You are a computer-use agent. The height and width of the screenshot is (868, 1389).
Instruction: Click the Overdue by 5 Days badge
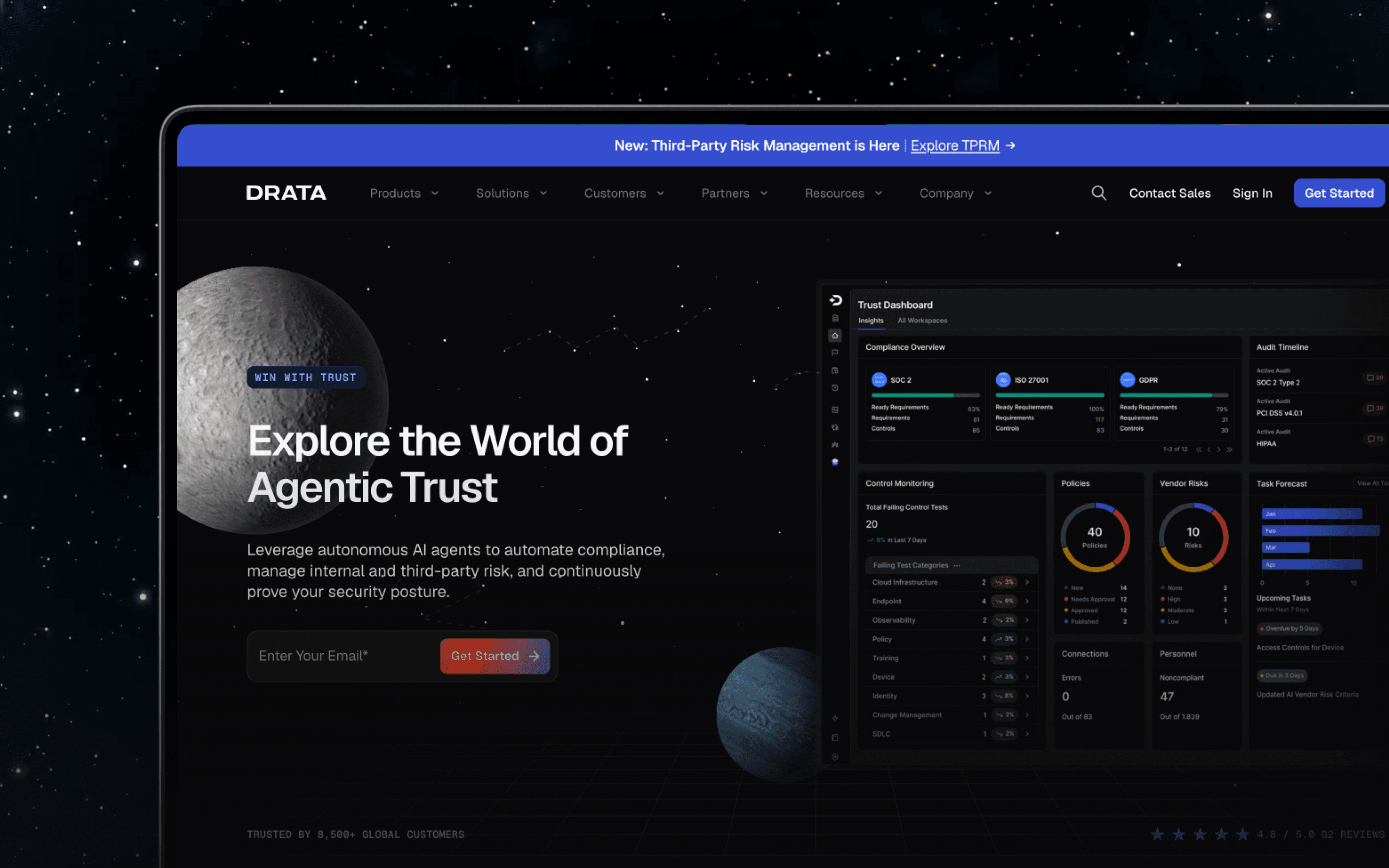(x=1289, y=629)
